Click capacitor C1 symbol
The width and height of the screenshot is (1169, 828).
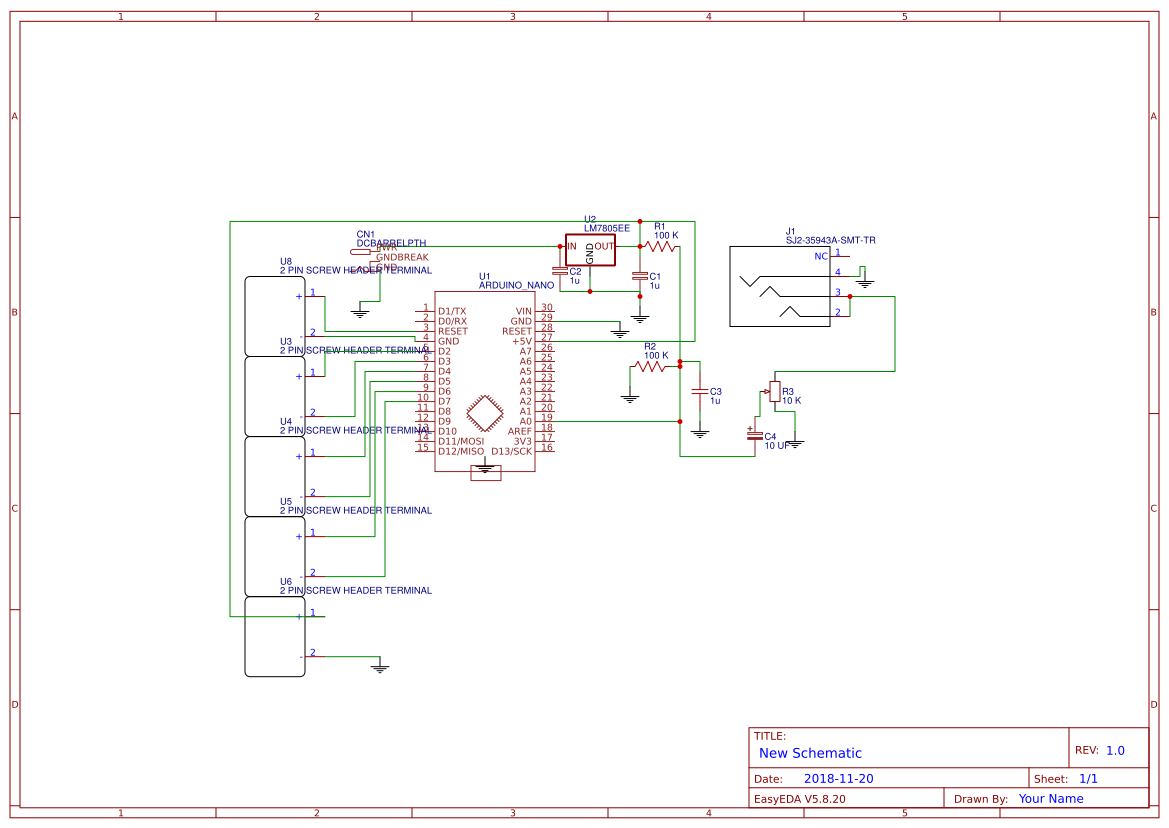click(x=641, y=278)
